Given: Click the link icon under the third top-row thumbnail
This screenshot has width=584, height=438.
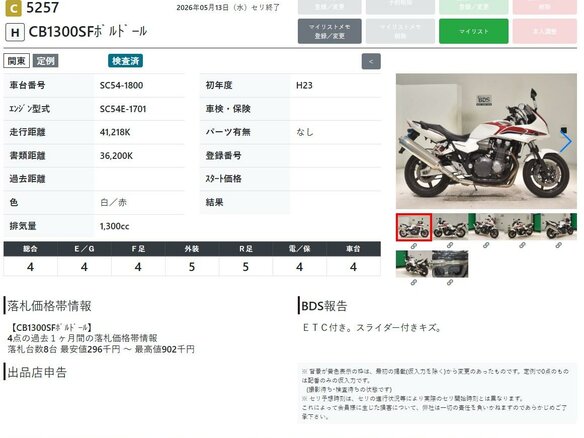Looking at the screenshot, I should click(x=486, y=245).
